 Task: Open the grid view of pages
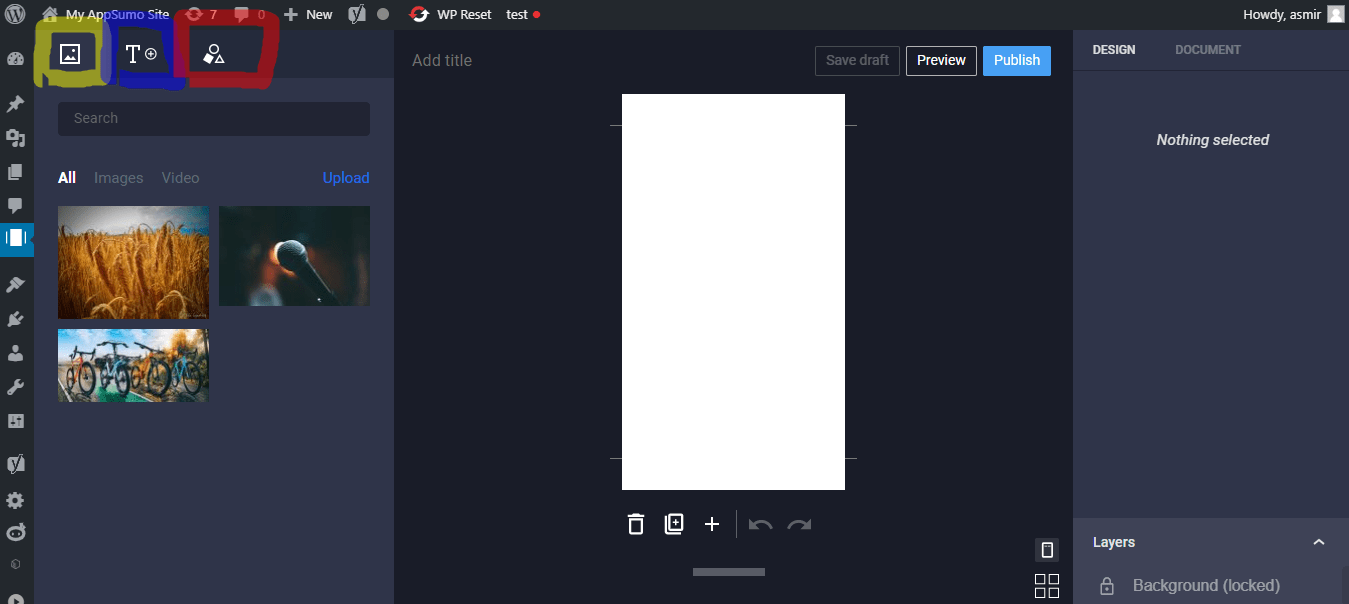pyautogui.click(x=1047, y=586)
